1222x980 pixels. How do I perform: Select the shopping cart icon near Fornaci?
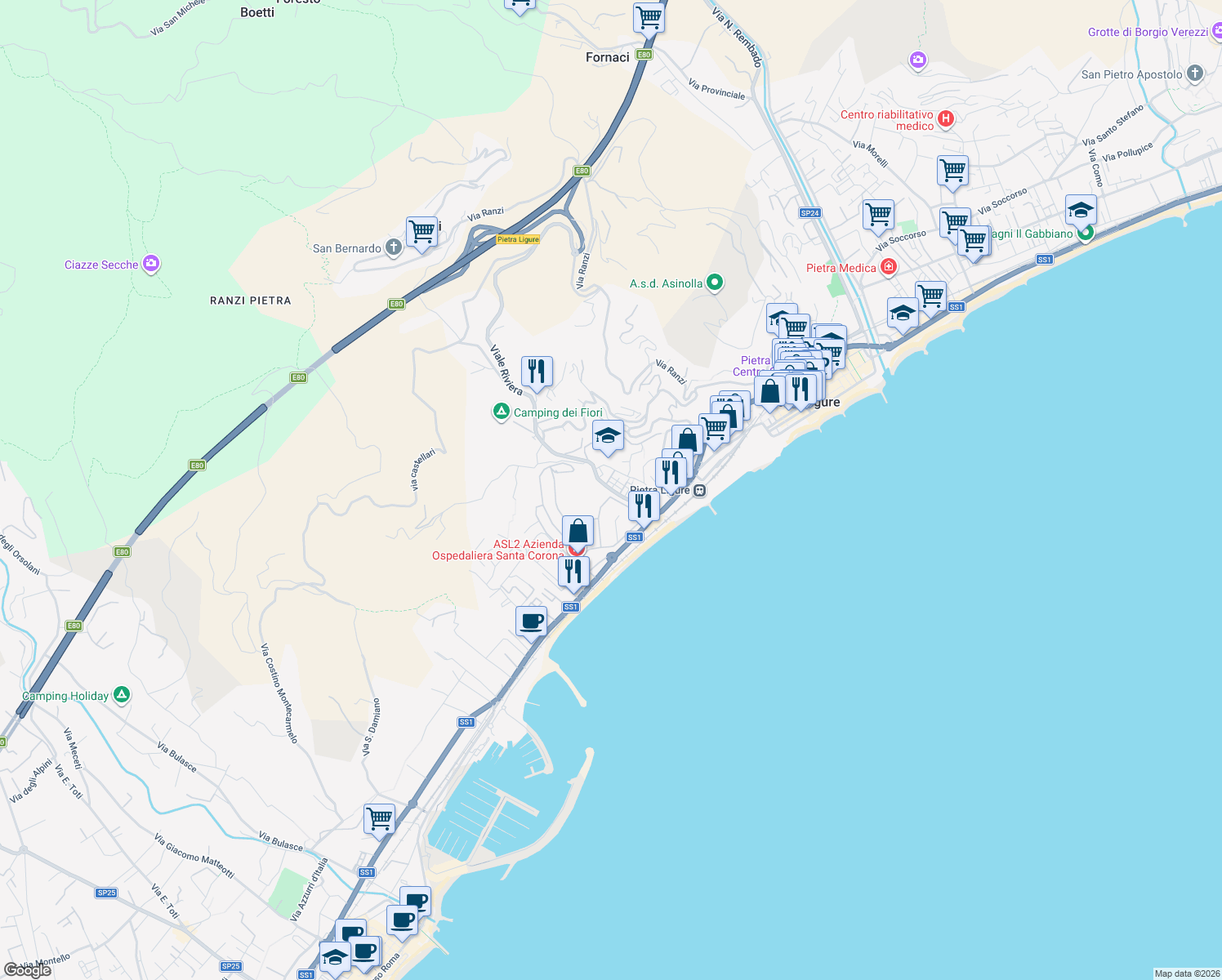pos(648,16)
